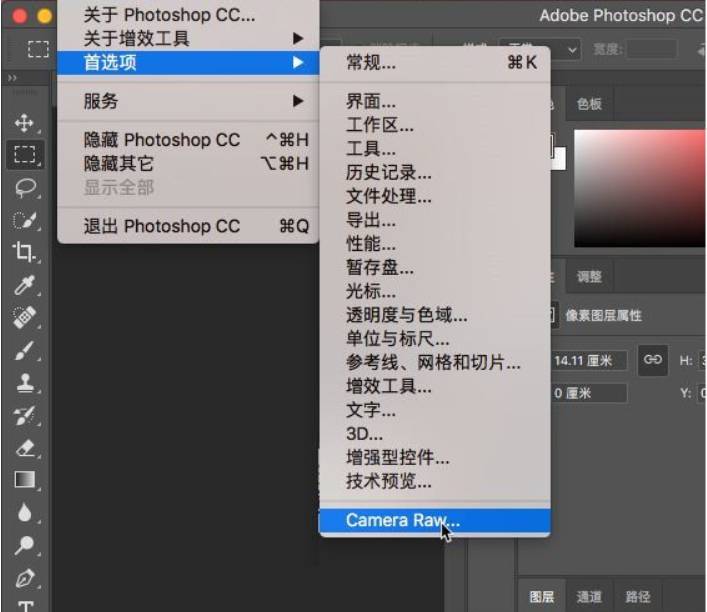Image resolution: width=707 pixels, height=612 pixels.
Task: Open 光标... preferences
Action: click(x=435, y=291)
